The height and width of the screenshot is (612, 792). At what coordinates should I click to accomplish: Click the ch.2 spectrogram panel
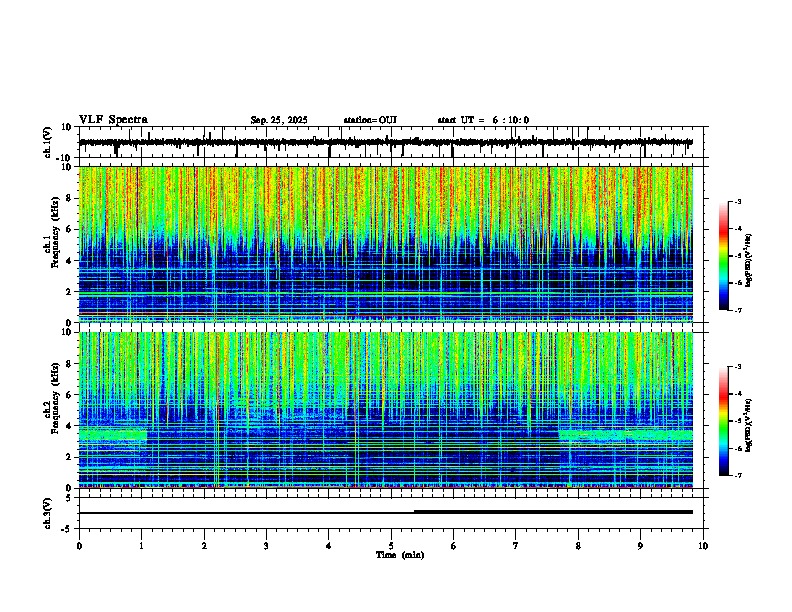pos(386,410)
